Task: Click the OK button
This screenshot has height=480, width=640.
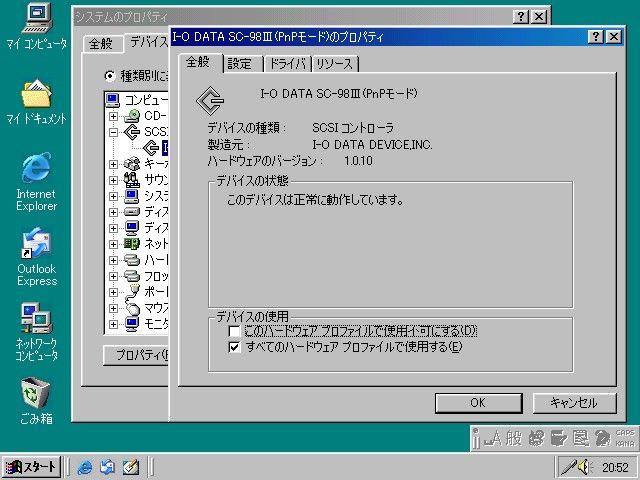Action: (x=478, y=403)
